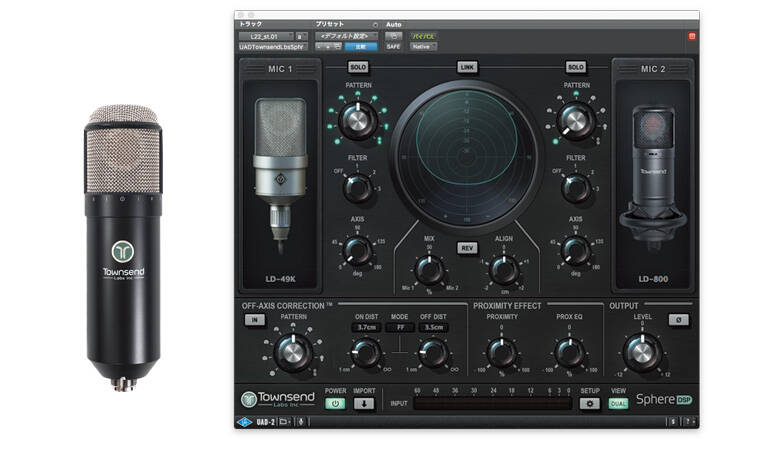Click the ALIGN knob

pos(504,270)
